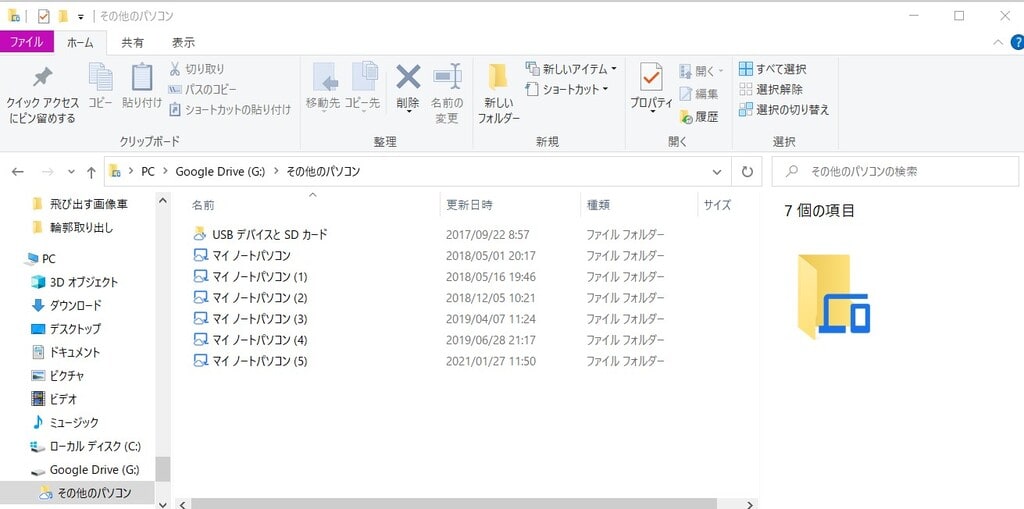Select folder マイ ノートパソコン (1)

pyautogui.click(x=250, y=276)
